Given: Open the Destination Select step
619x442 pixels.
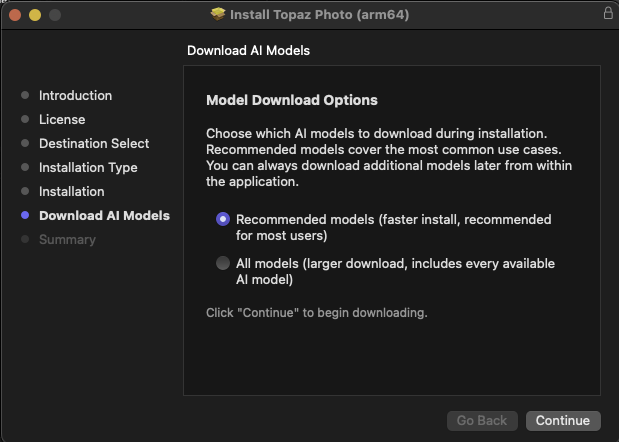Looking at the screenshot, I should click(94, 144).
